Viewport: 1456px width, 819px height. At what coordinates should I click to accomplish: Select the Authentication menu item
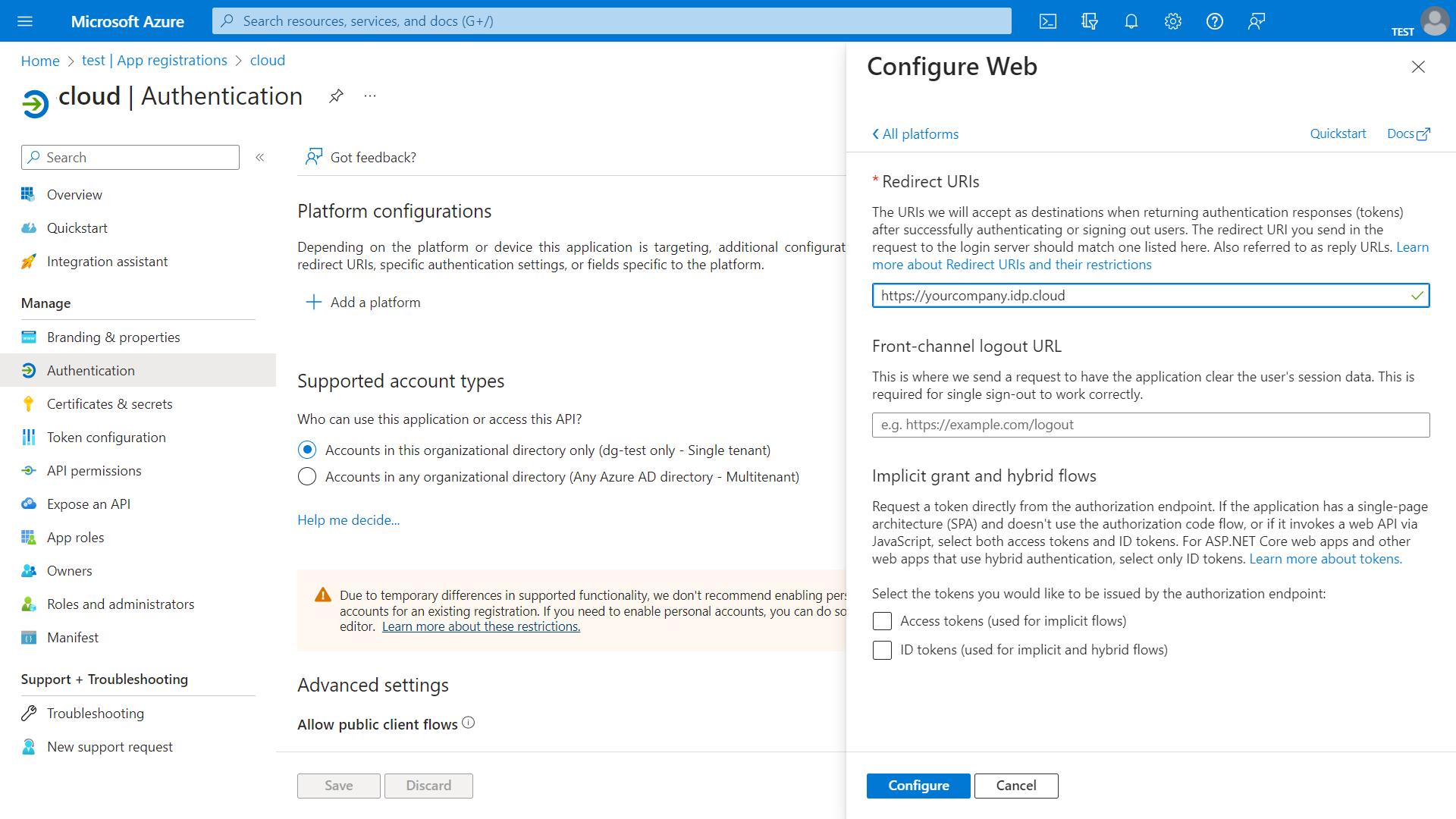(138, 371)
